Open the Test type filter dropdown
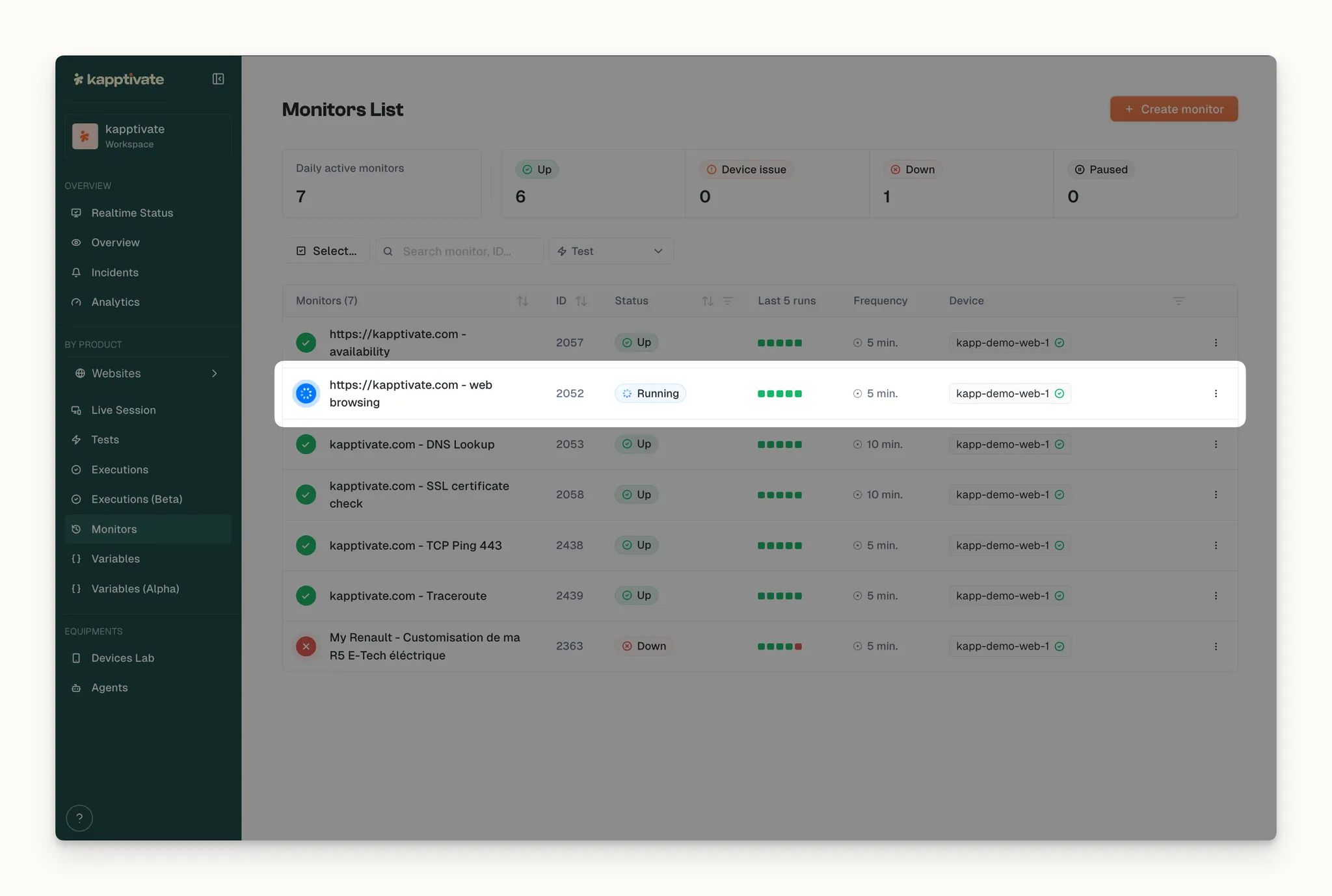Screen dimensions: 1332x896 (611, 251)
